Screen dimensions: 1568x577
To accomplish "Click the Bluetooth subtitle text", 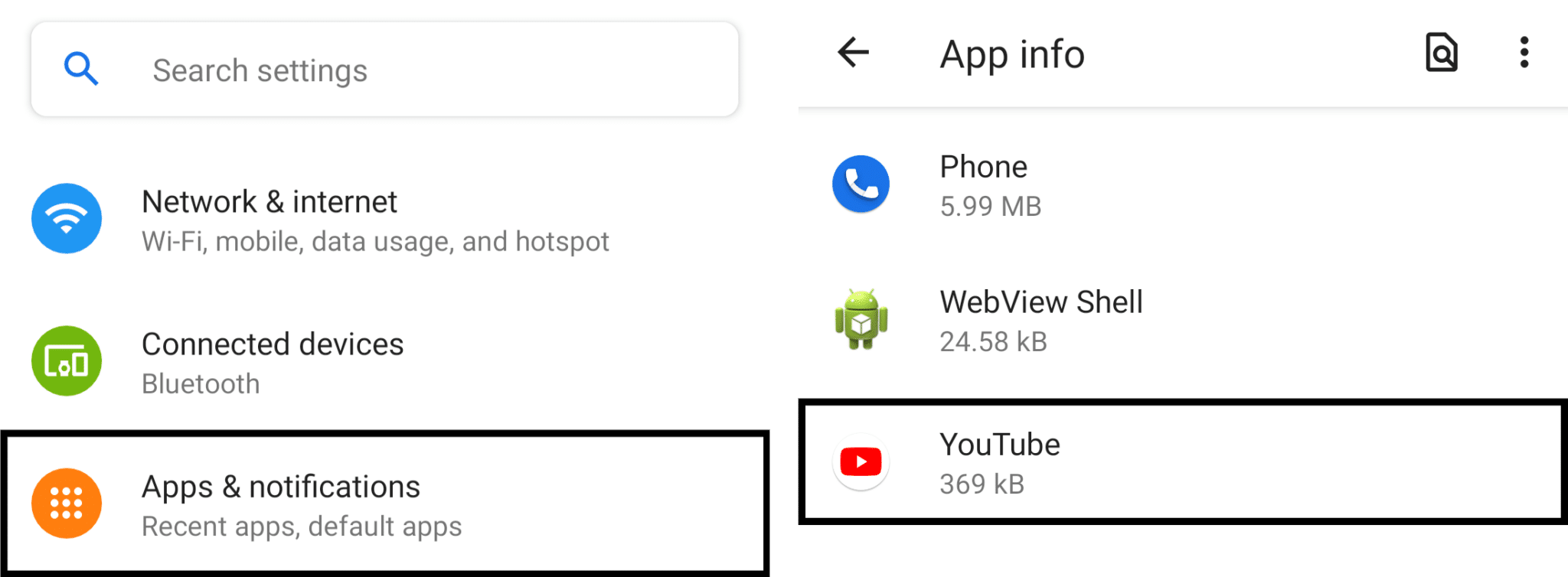I will click(x=201, y=384).
